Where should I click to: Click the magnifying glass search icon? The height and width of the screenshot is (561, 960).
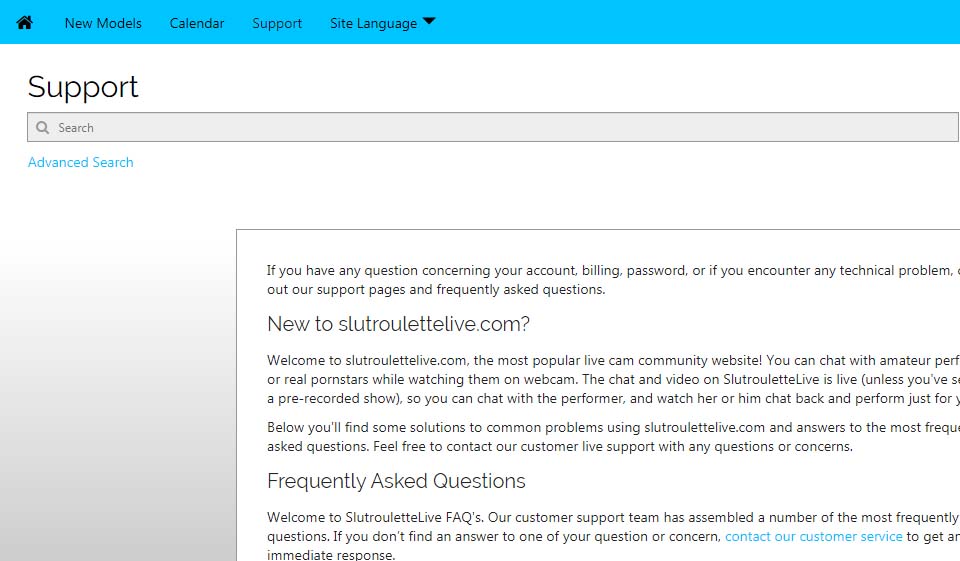42,128
